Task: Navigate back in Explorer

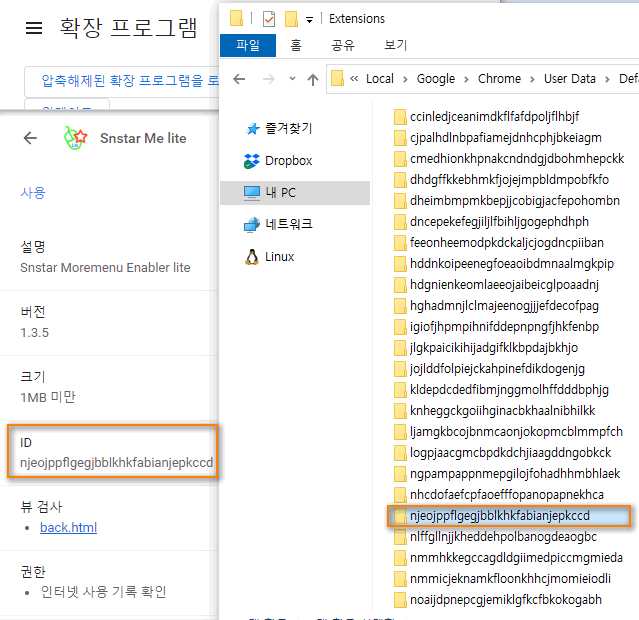Action: tap(239, 79)
